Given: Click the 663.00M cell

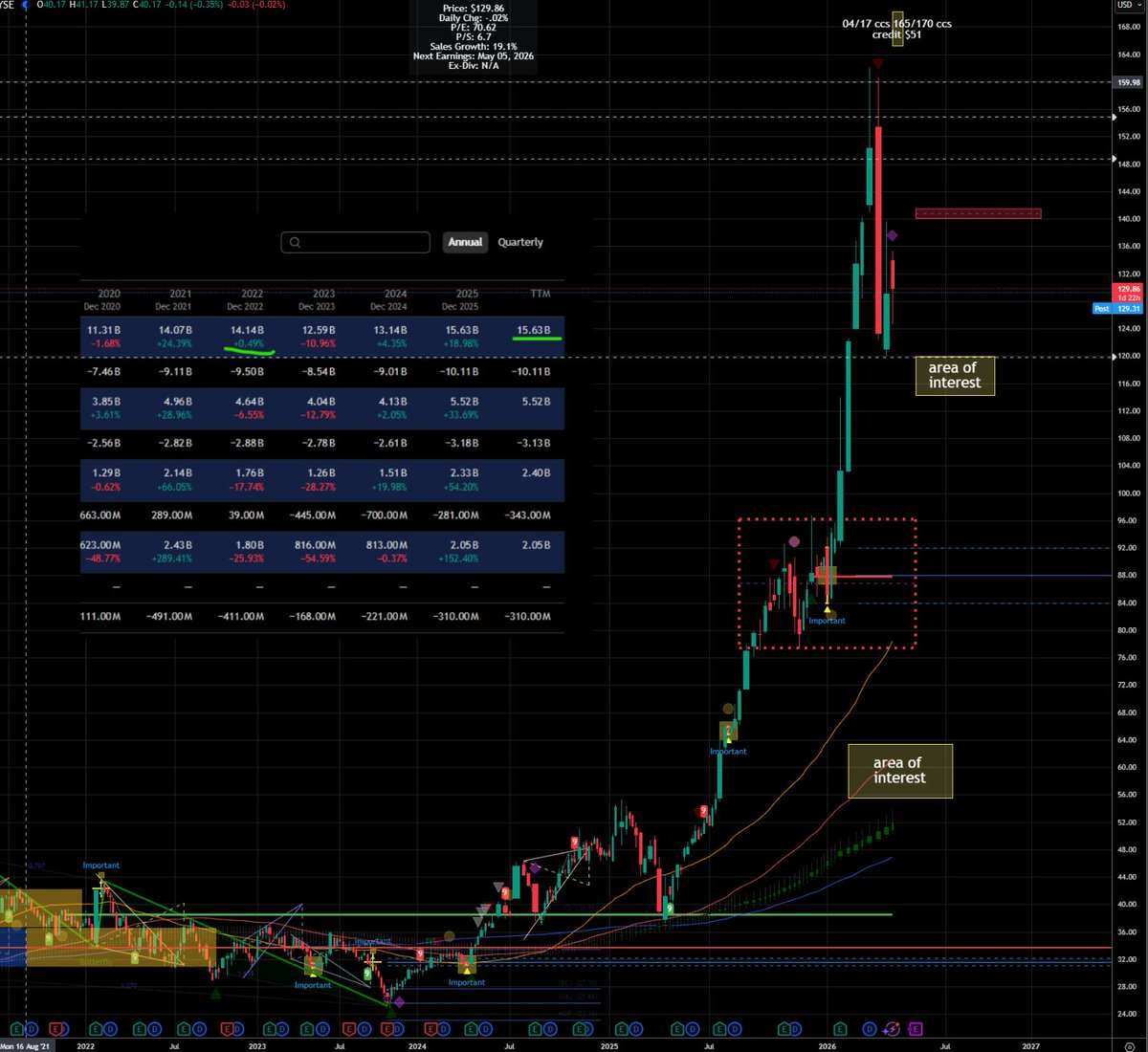Looking at the screenshot, I should pos(100,515).
